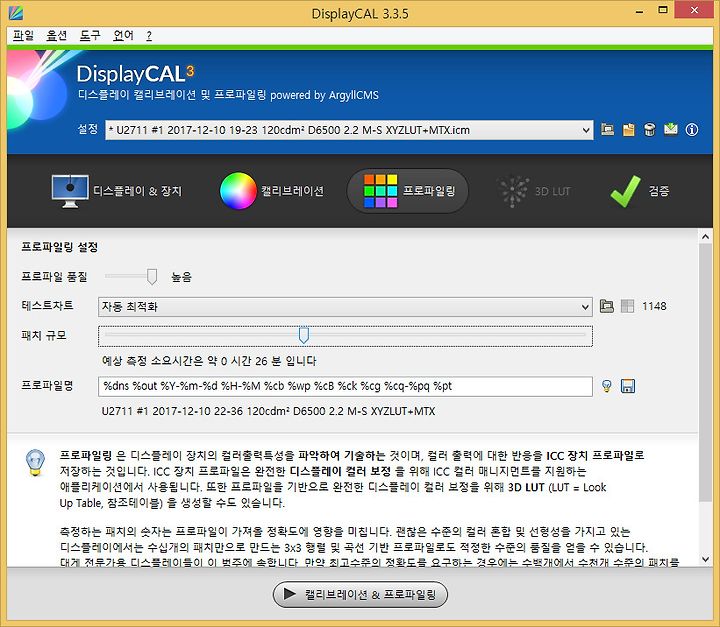Click the 3D LUT sparkle icon

(513, 191)
